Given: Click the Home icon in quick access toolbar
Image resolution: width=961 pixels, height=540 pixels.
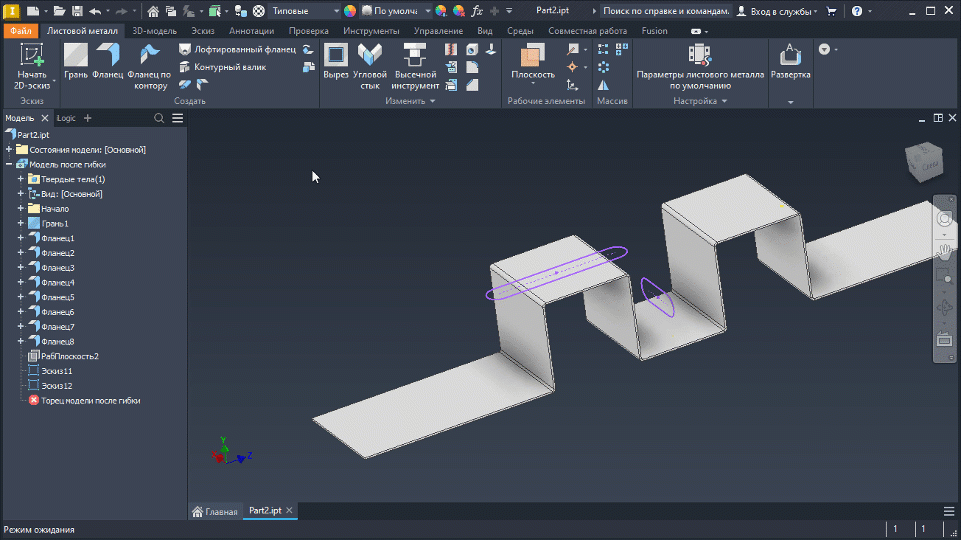Looking at the screenshot, I should click(153, 11).
